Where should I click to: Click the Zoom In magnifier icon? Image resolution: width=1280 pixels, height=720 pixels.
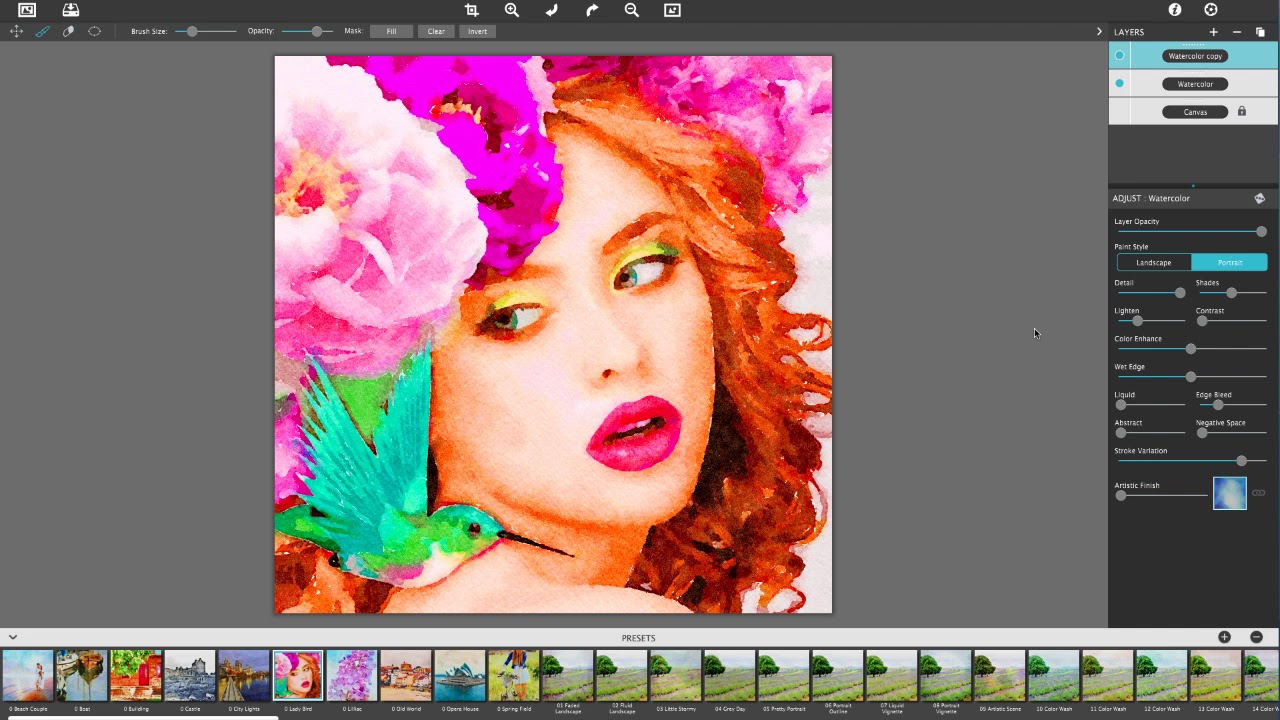pyautogui.click(x=511, y=10)
